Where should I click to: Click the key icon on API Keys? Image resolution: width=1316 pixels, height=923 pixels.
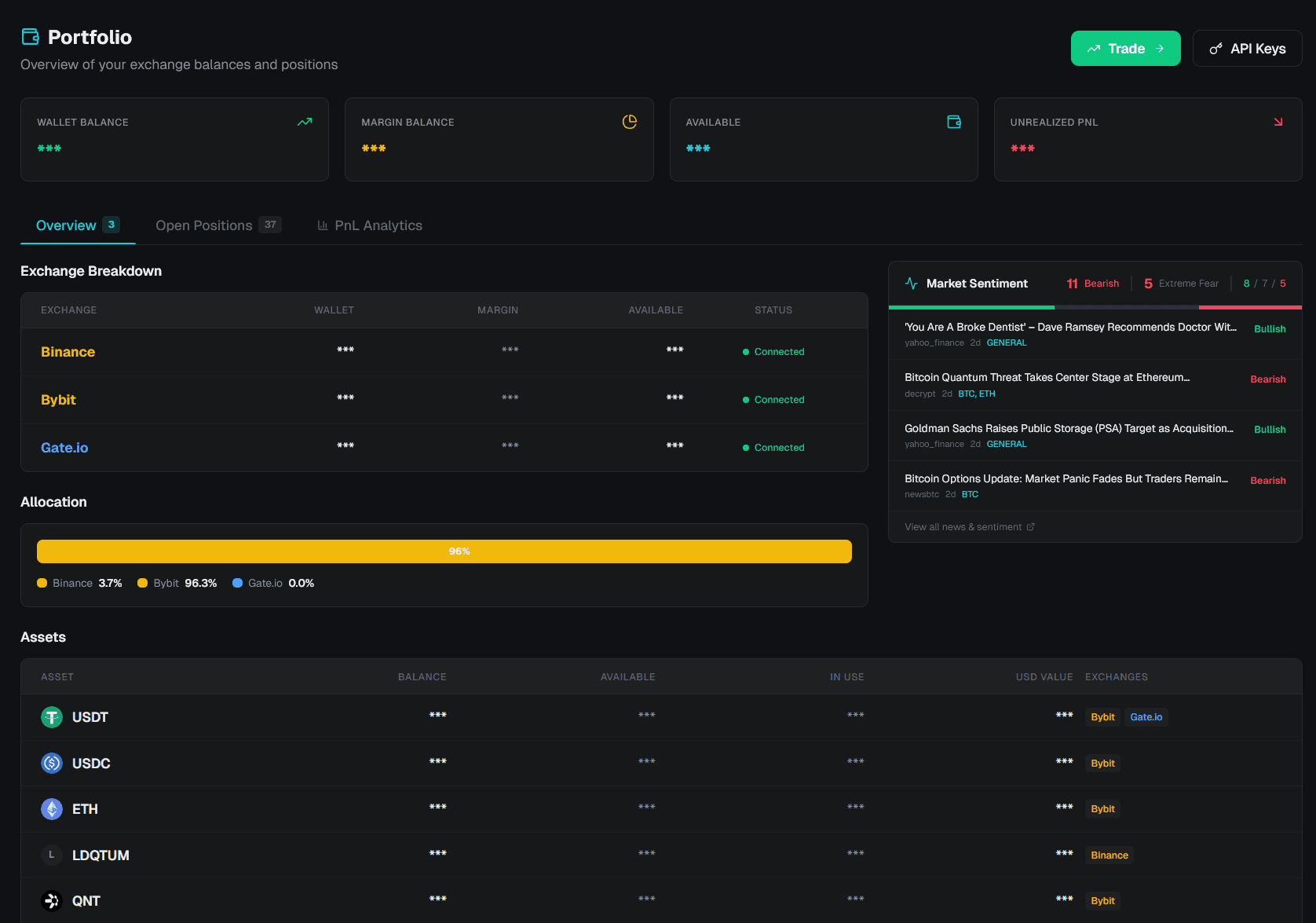(1215, 49)
